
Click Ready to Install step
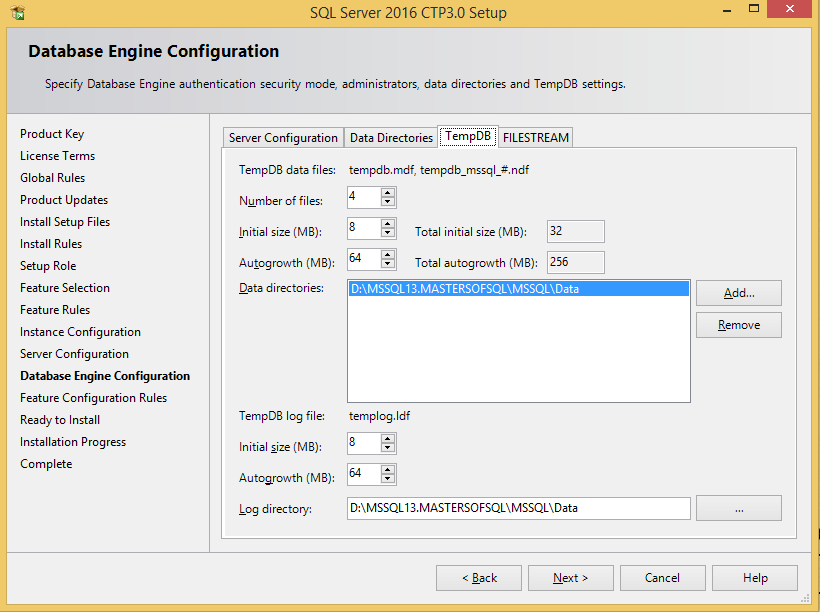60,420
